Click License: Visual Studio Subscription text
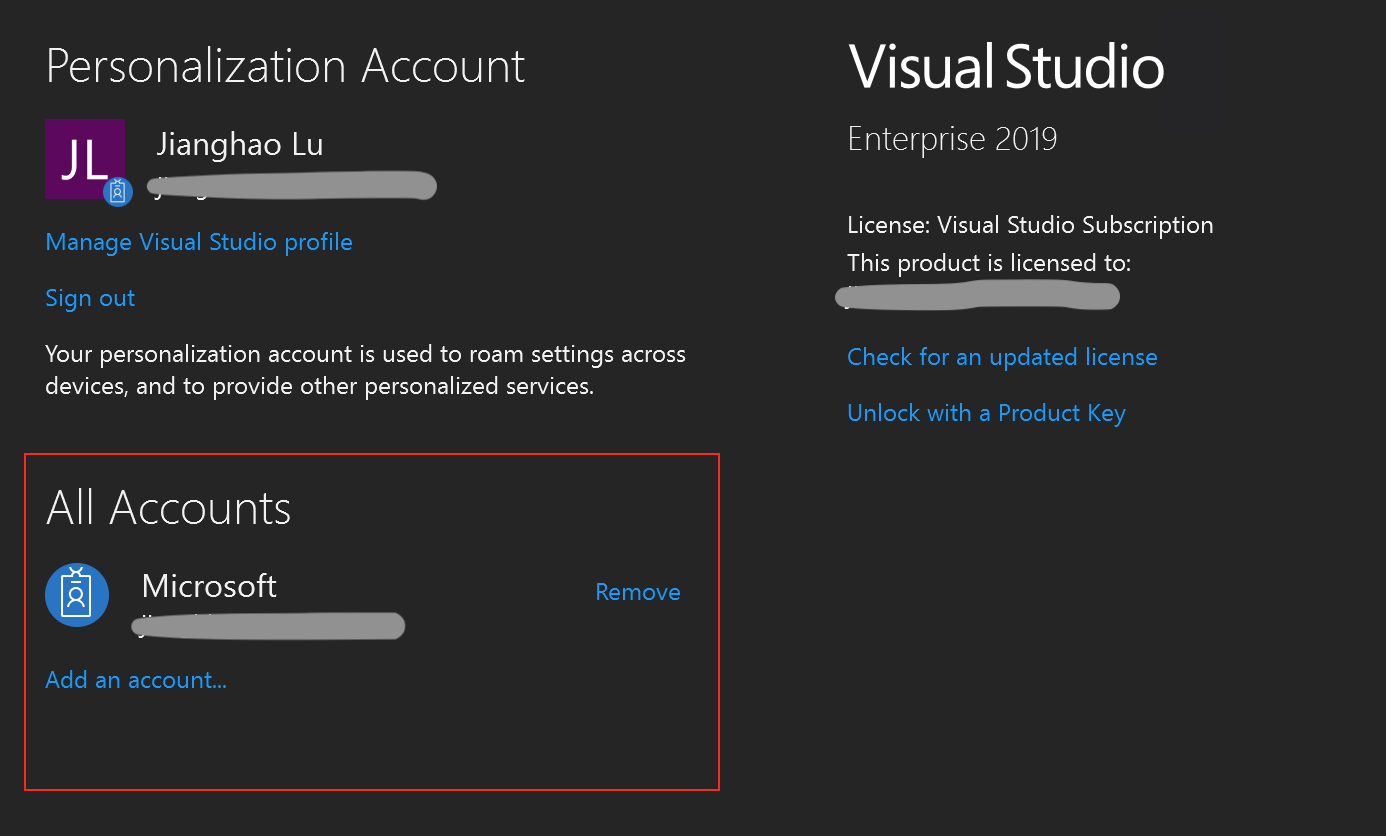The image size is (1386, 836). click(x=1030, y=225)
